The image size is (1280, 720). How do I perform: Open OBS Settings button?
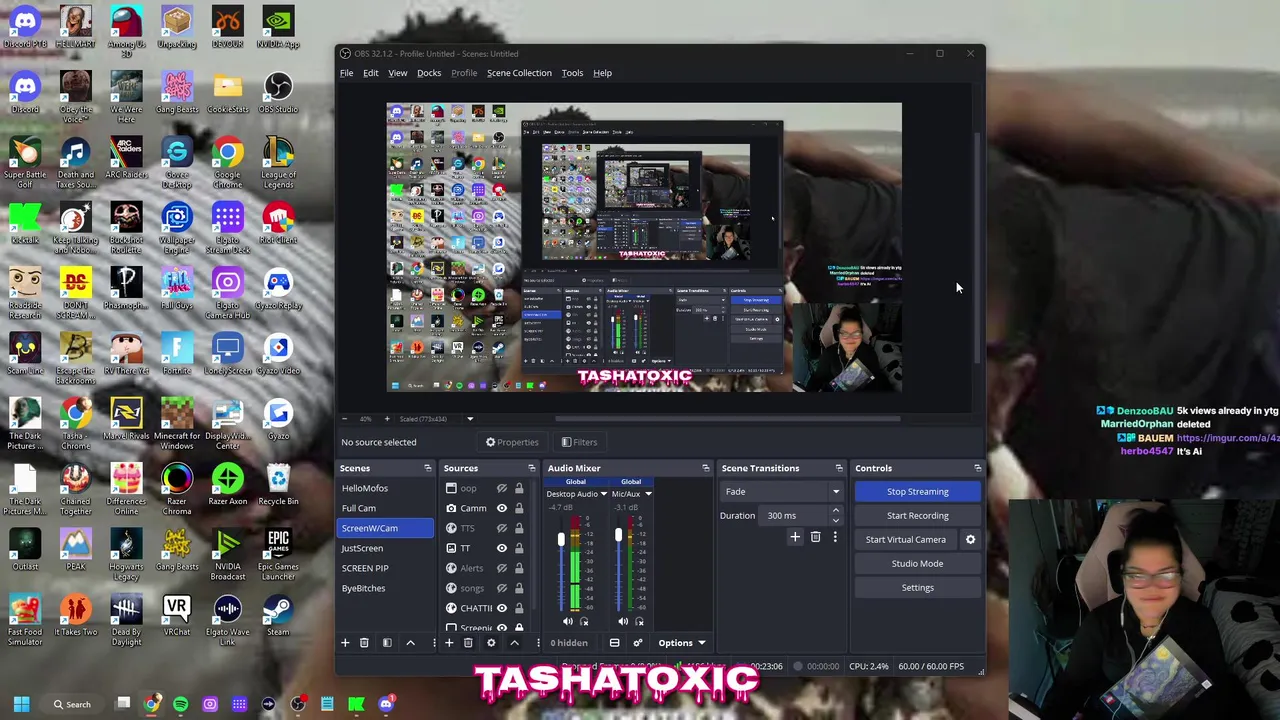pyautogui.click(x=917, y=587)
